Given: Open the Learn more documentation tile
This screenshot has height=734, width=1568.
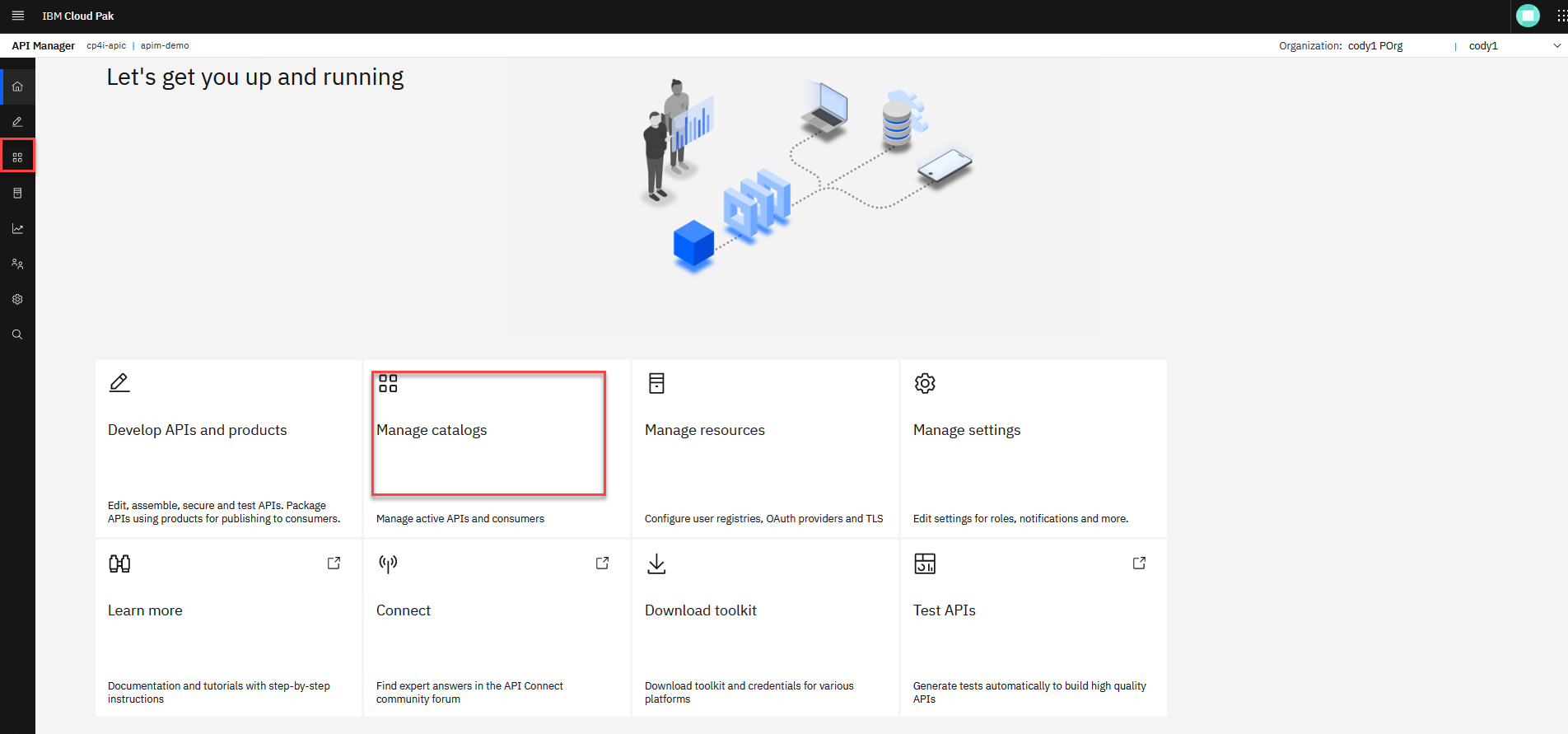Looking at the screenshot, I should click(x=228, y=628).
